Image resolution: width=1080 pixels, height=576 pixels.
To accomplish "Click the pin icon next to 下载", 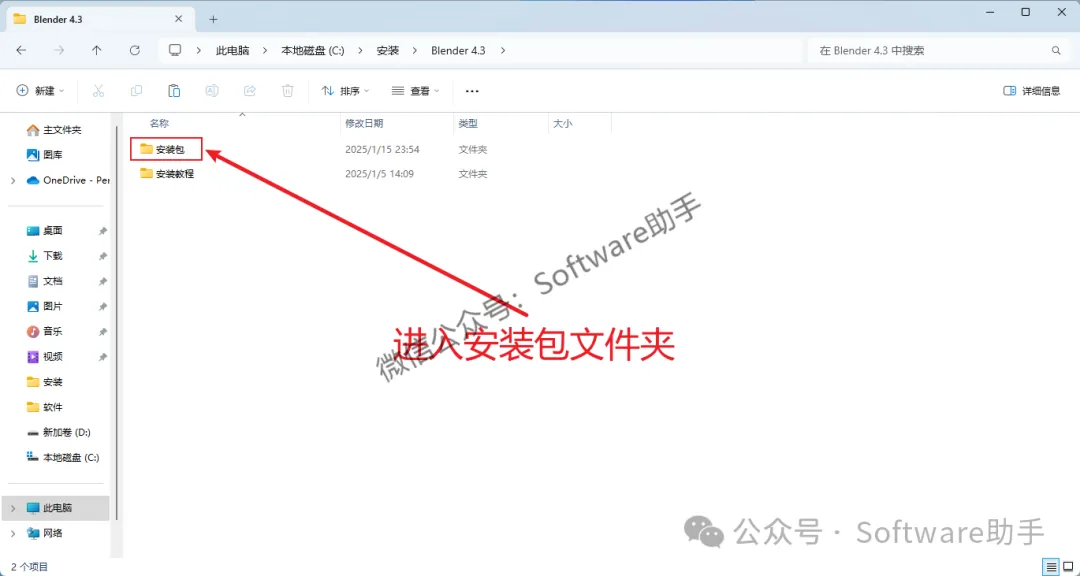I will (103, 256).
